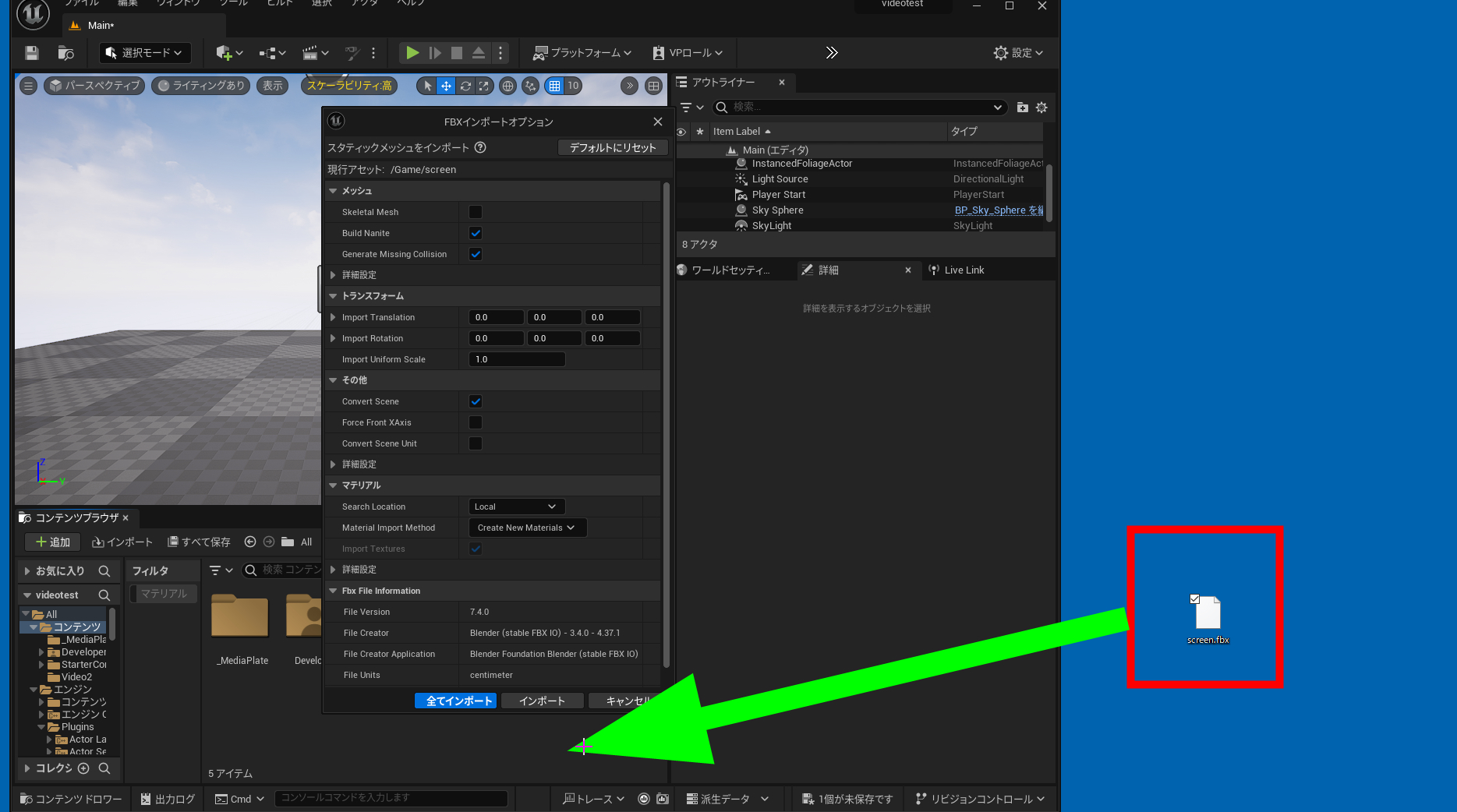The image size is (1457, 812).
Task: Enable the Skeletal Mesh checkbox
Action: pyautogui.click(x=476, y=212)
